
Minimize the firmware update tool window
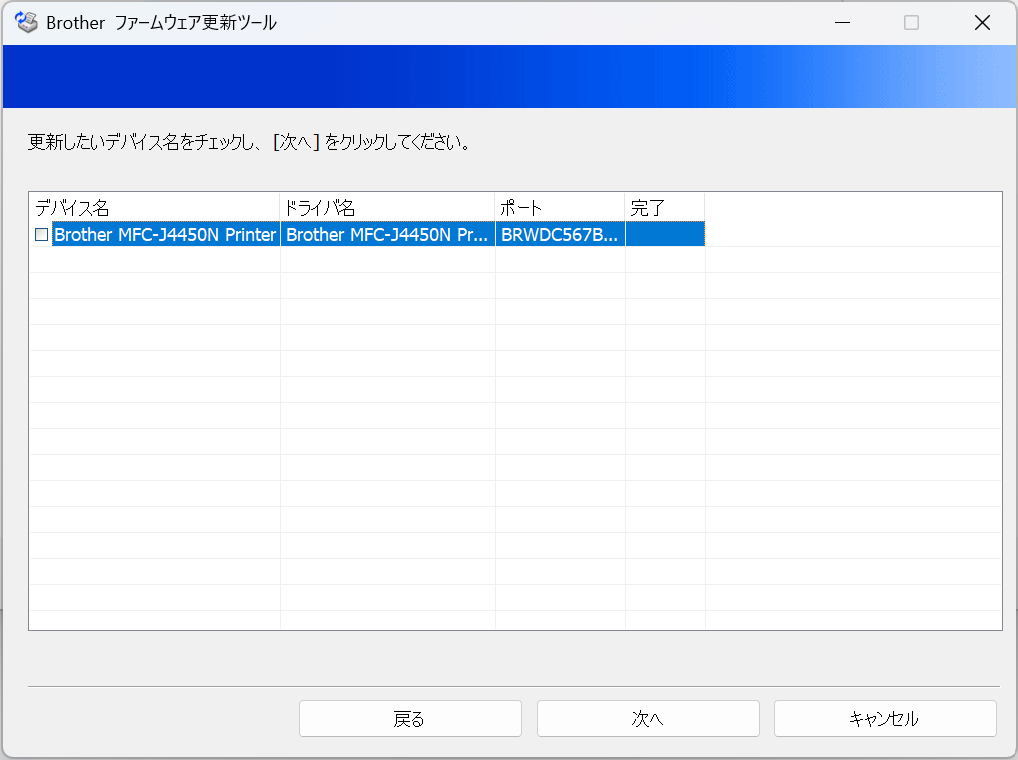coord(843,23)
